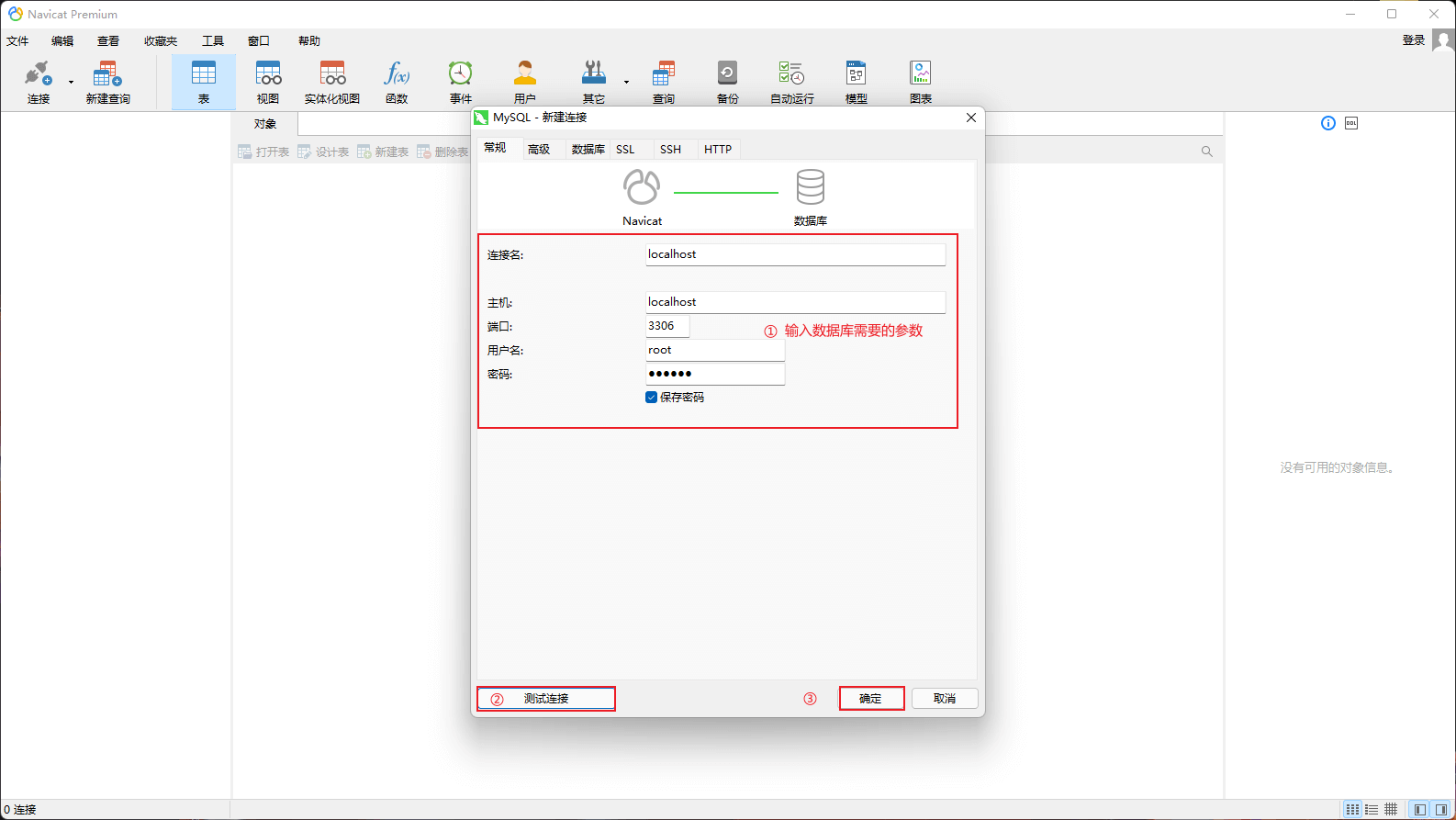
Task: Click the 取消 button
Action: [x=945, y=699]
